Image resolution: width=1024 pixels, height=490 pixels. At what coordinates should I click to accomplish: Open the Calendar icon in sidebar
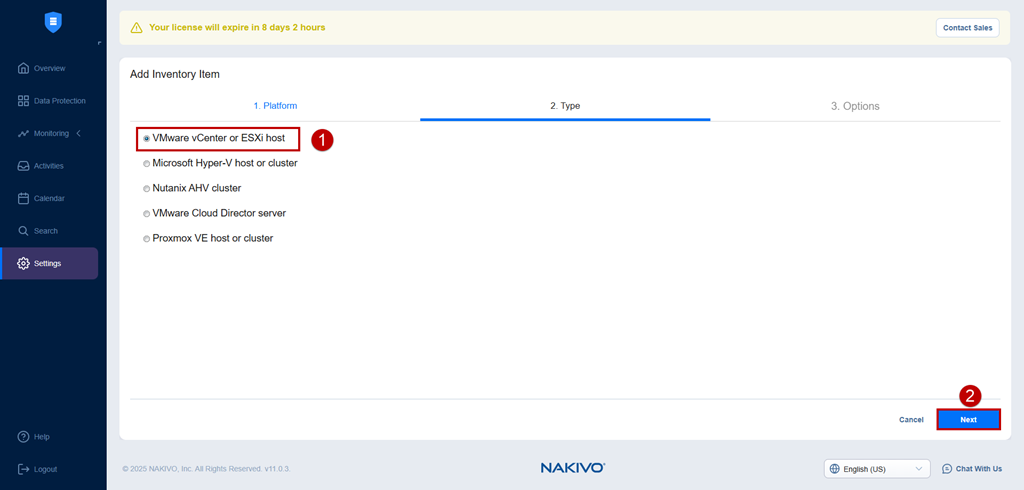(24, 198)
